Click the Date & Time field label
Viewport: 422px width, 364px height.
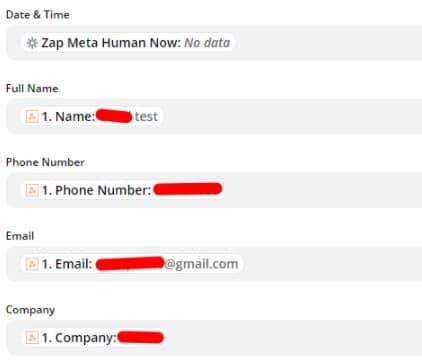pos(38,15)
